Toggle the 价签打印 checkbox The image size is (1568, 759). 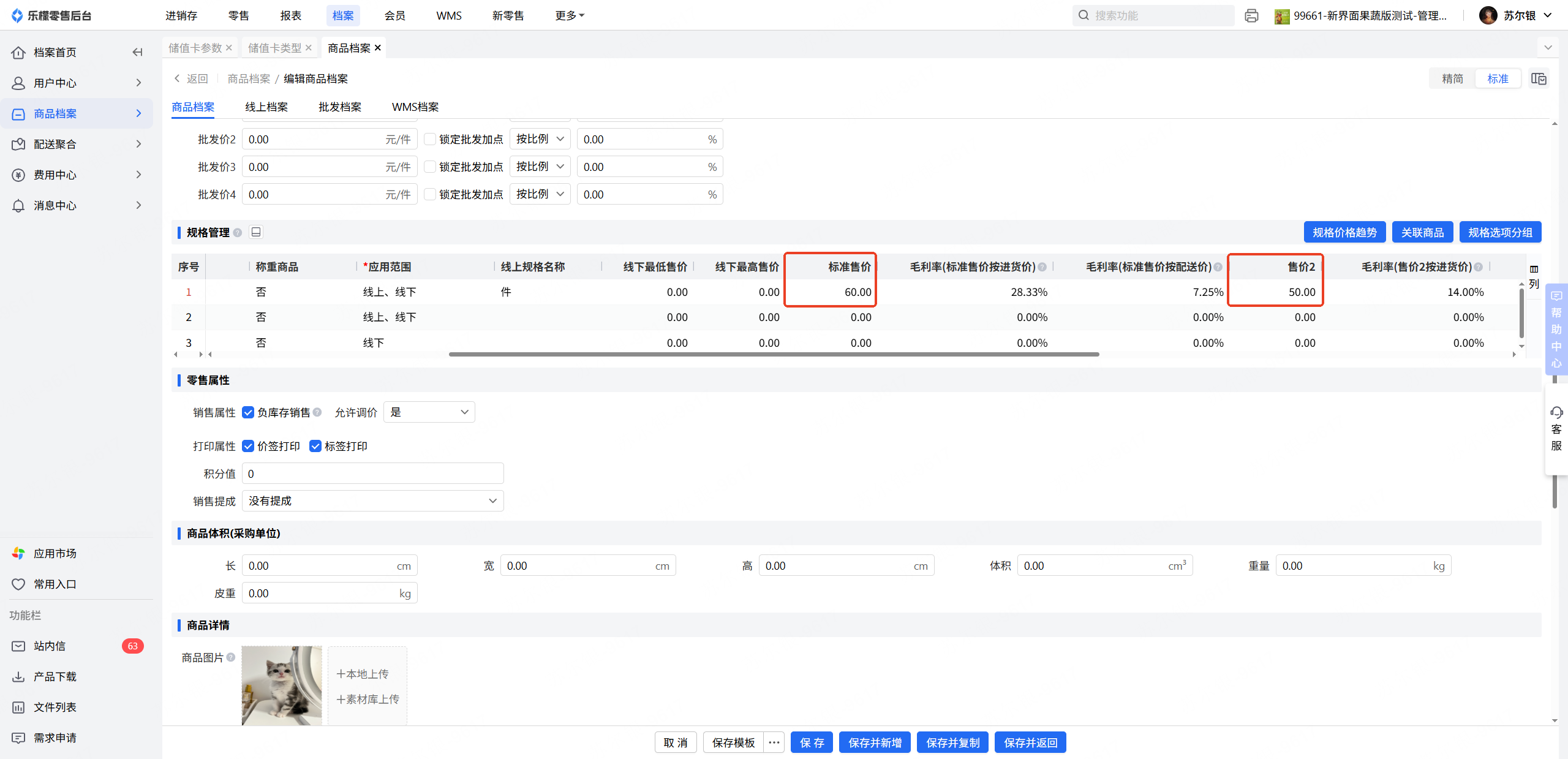click(x=248, y=446)
